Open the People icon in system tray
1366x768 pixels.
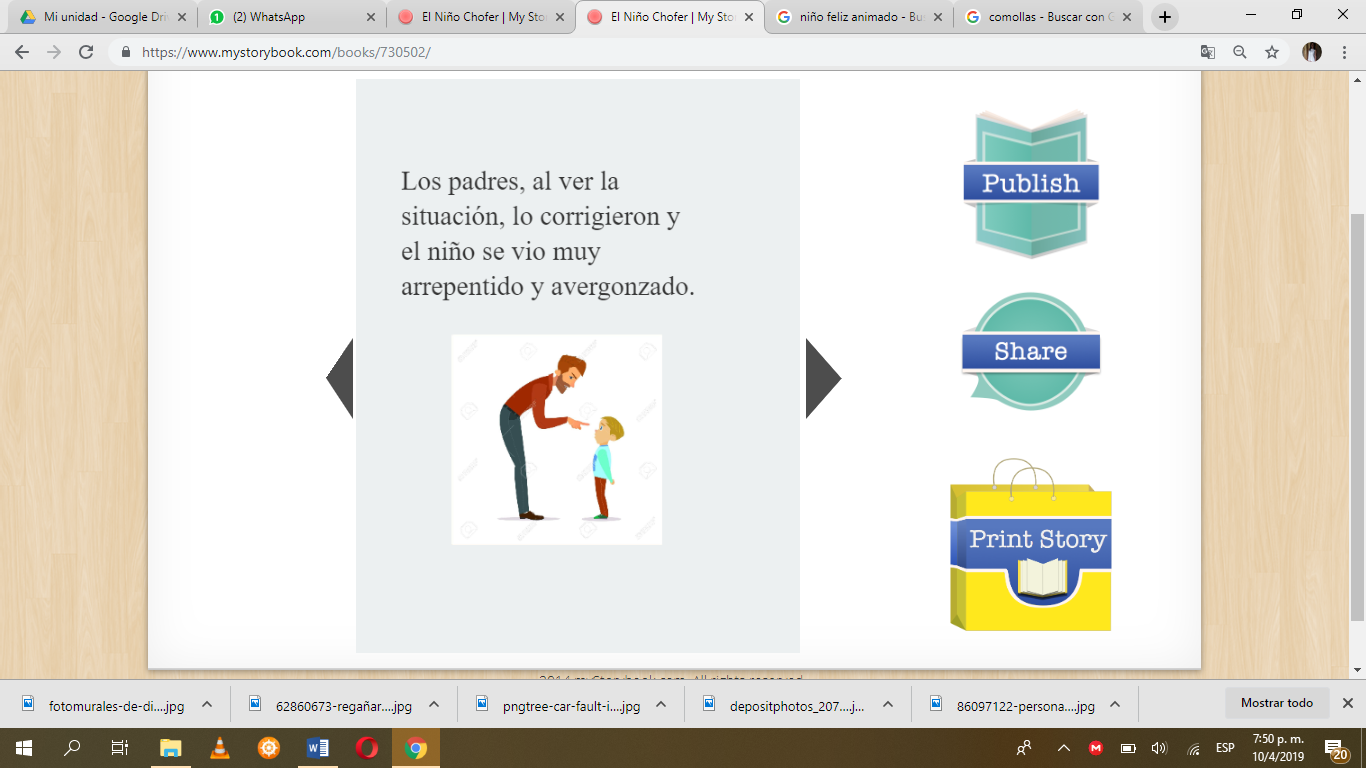[x=1024, y=748]
